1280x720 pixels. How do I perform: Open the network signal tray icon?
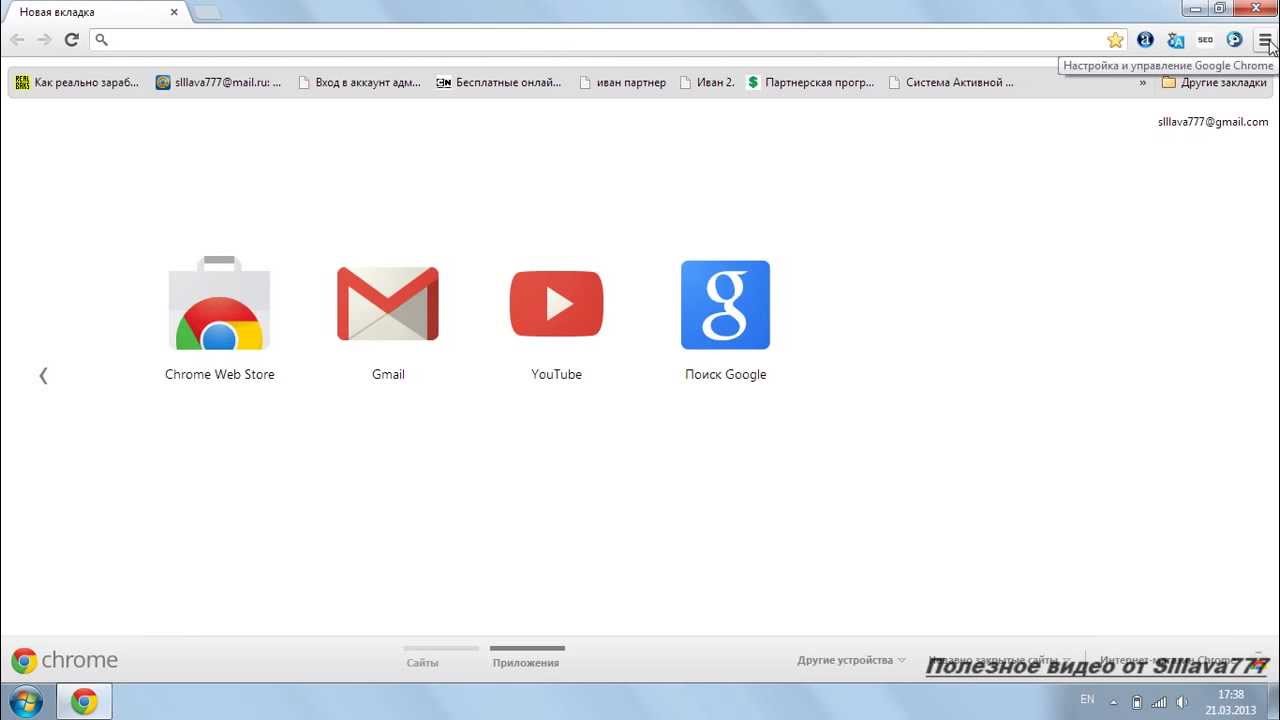[x=1159, y=701]
